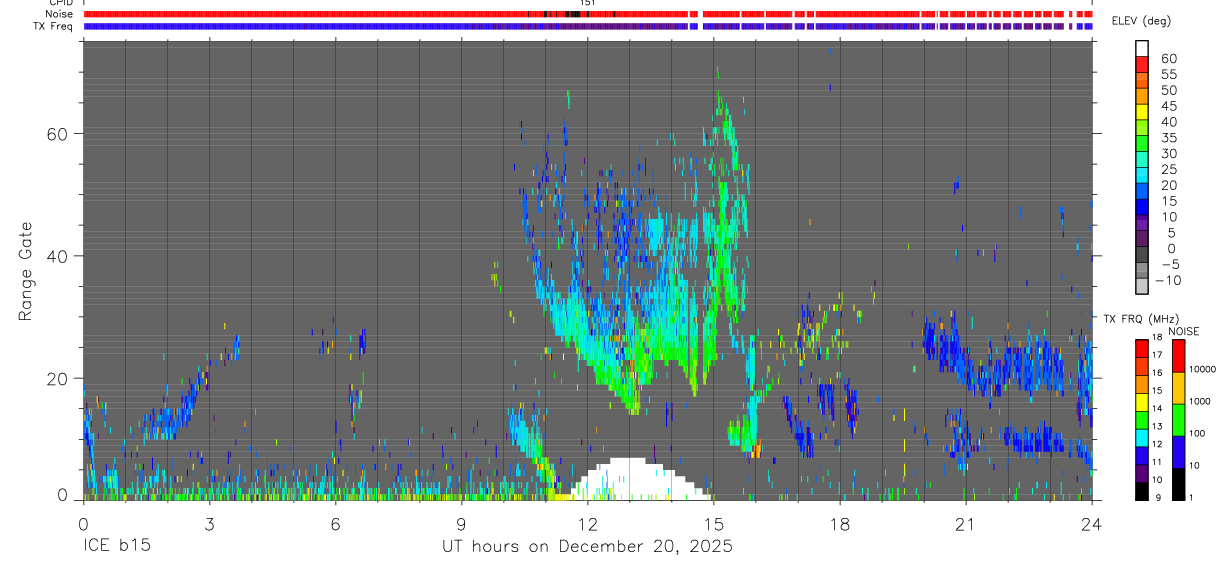Click green 13–14 MHz swatch in TX FRQ colorbar
Screen dimensions: 1228x567
tap(1142, 420)
